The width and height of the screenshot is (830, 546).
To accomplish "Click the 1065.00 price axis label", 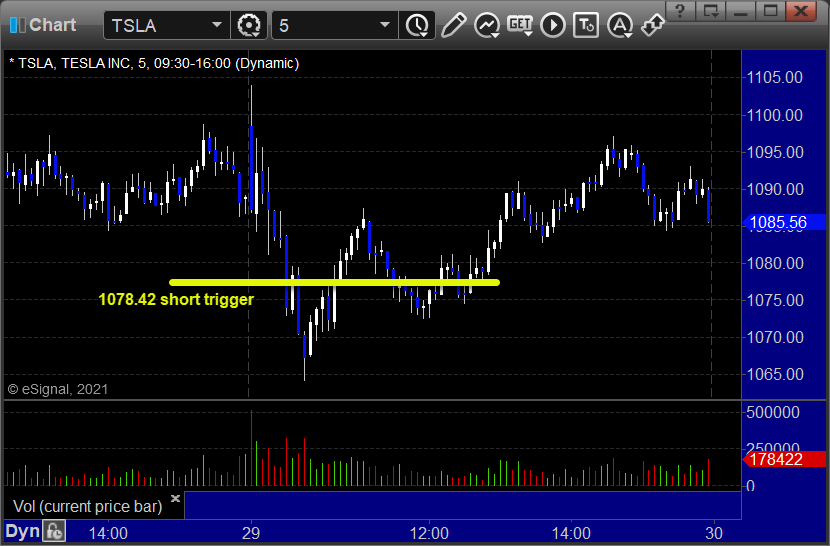I will point(774,374).
